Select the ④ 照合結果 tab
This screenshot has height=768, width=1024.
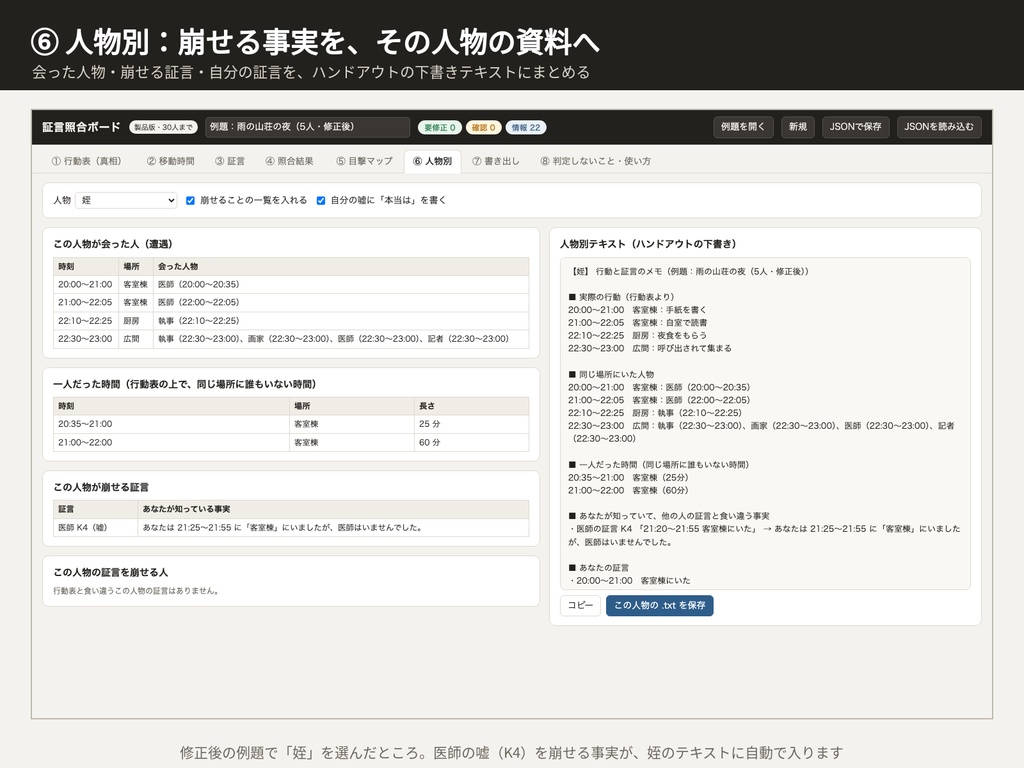pyautogui.click(x=289, y=161)
